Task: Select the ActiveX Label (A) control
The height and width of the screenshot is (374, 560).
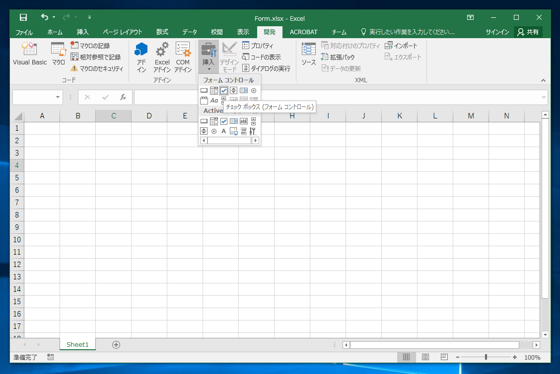Action: coord(224,131)
